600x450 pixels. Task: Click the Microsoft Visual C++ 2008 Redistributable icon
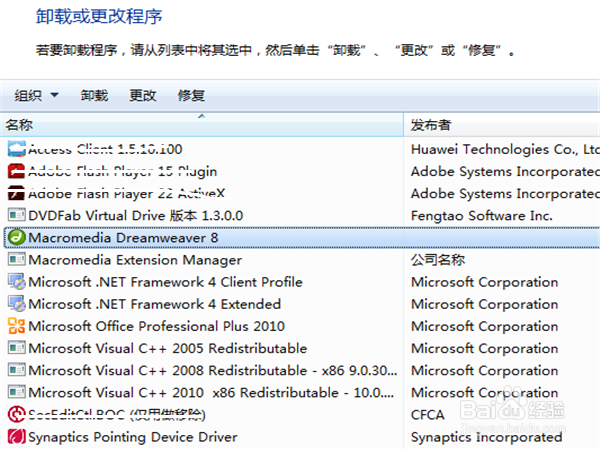[15, 371]
